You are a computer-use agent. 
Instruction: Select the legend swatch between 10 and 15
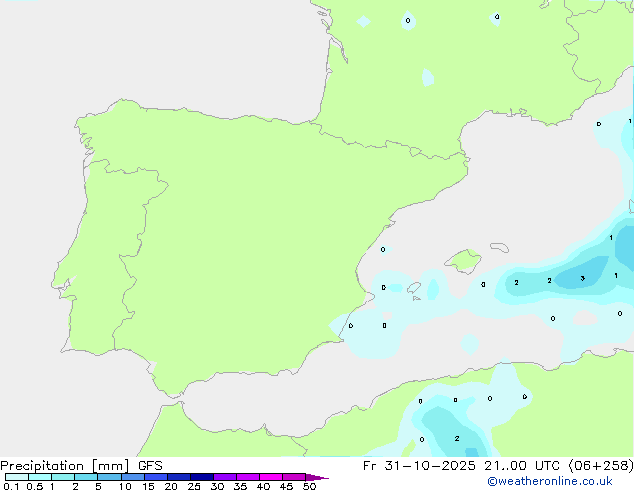(133, 477)
